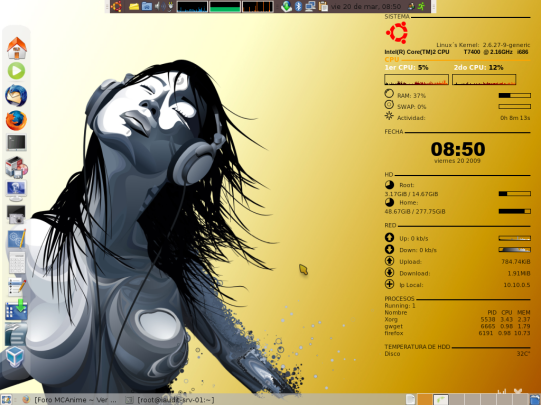Screen dimensions: 541x405
Task: Click the Disco temperature 32C value
Action: click(x=523, y=354)
